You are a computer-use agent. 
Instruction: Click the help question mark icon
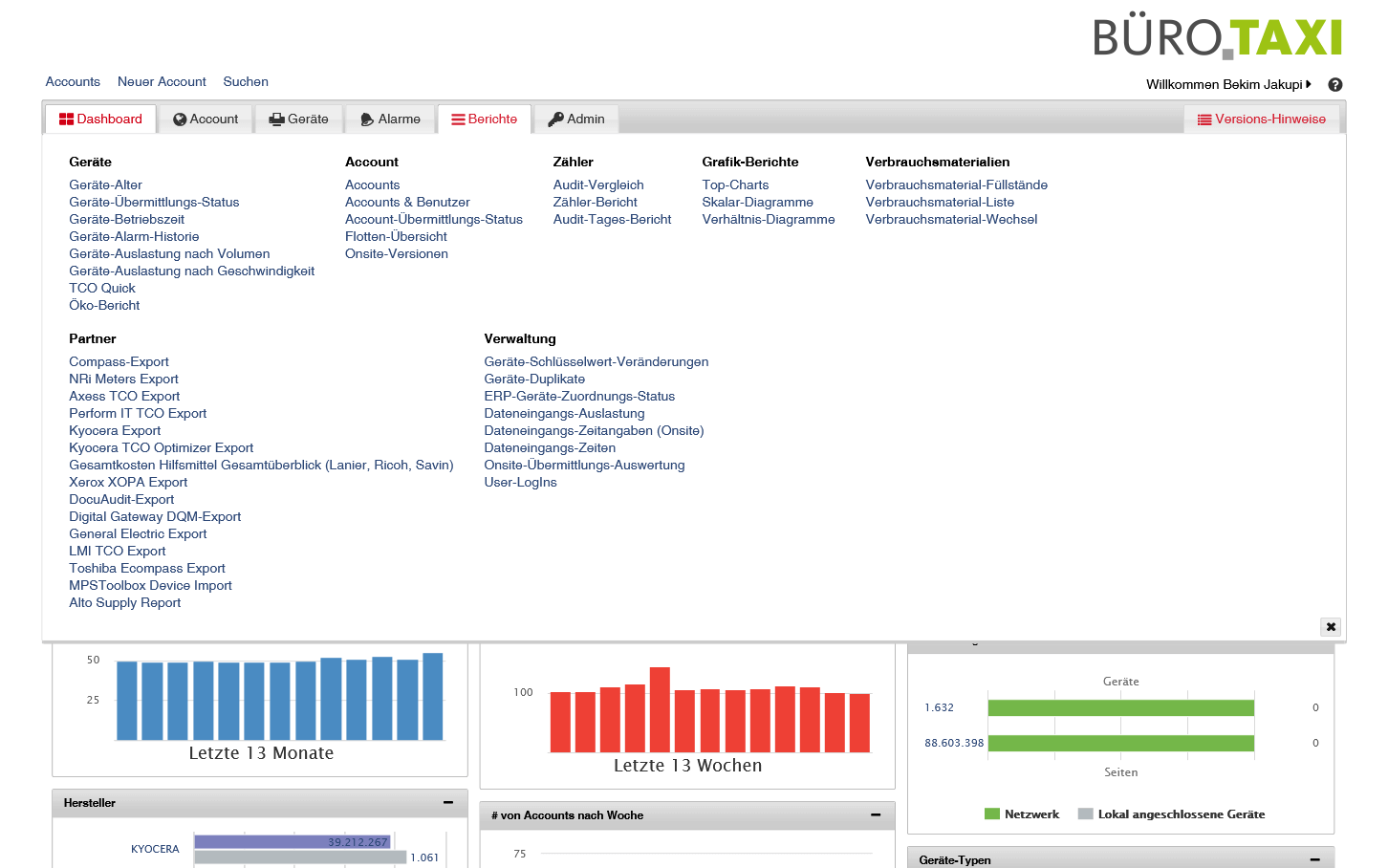coord(1335,85)
